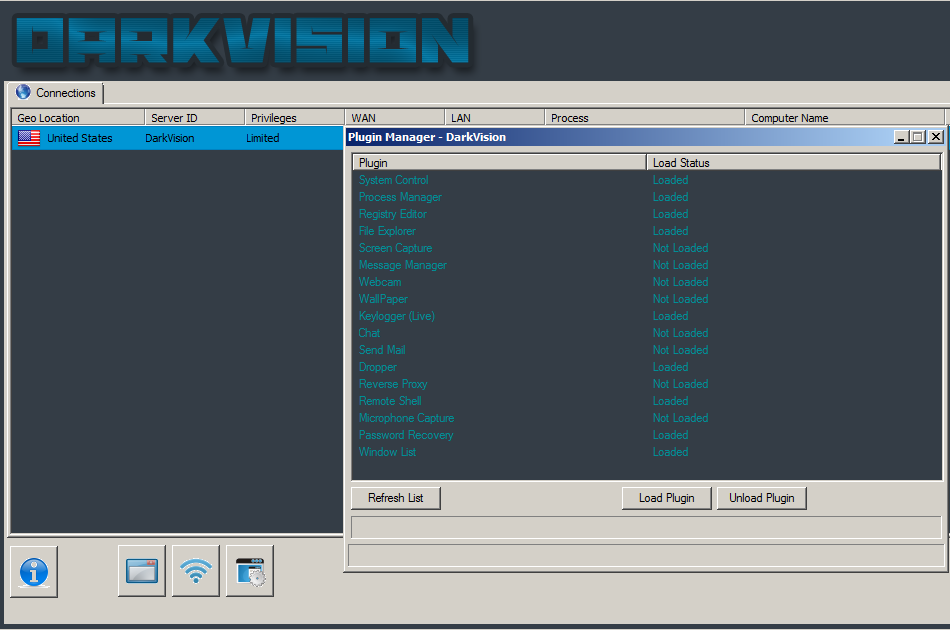Sort by the Server ID column header
This screenshot has height=630, width=950.
195,118
